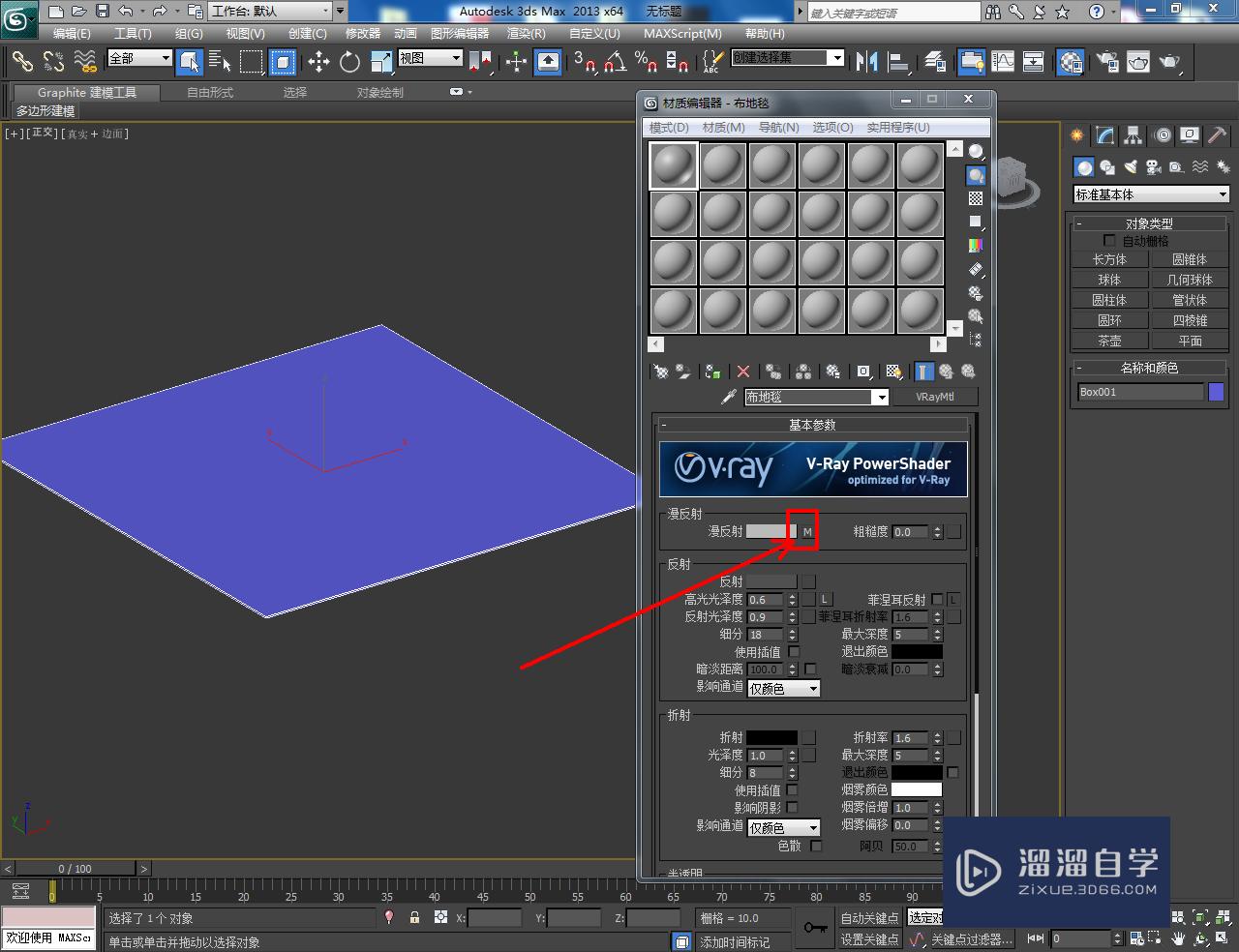Toggle the 影响阴影 checkbox
The width and height of the screenshot is (1239, 952).
(792, 808)
